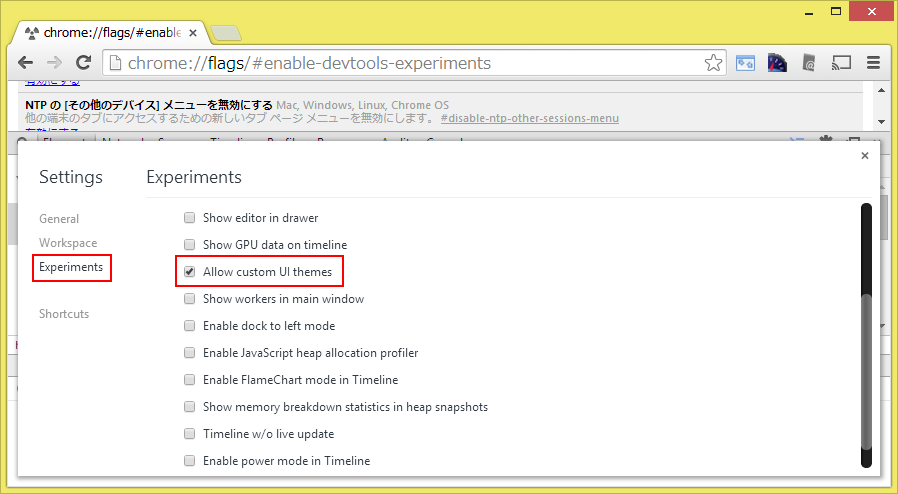This screenshot has height=494, width=898.
Task: Click flags page scroll down arrow
Action: pyautogui.click(x=881, y=122)
